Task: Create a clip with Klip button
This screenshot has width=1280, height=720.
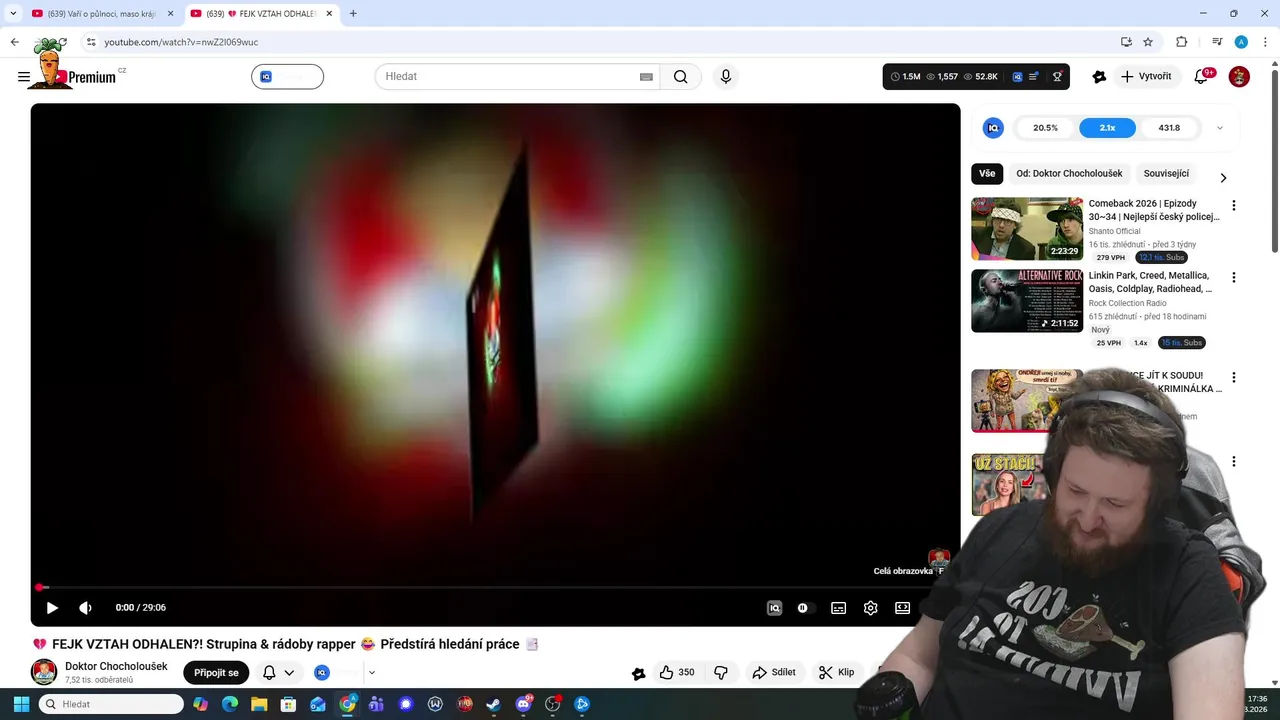Action: point(837,673)
